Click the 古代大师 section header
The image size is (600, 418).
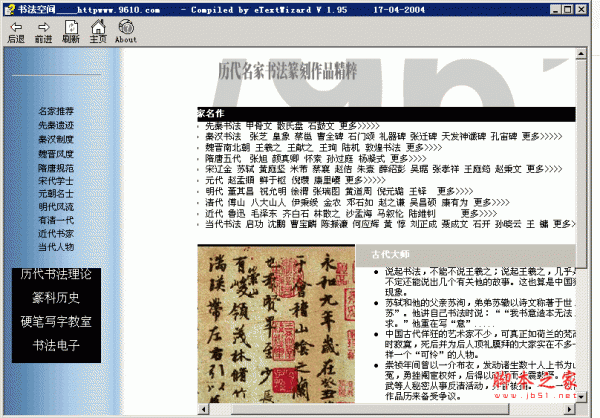click(x=391, y=255)
